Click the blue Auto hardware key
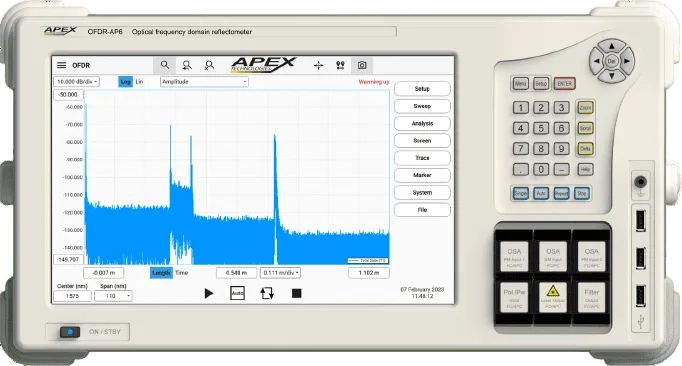This screenshot has height=366, width=682. pyautogui.click(x=541, y=193)
